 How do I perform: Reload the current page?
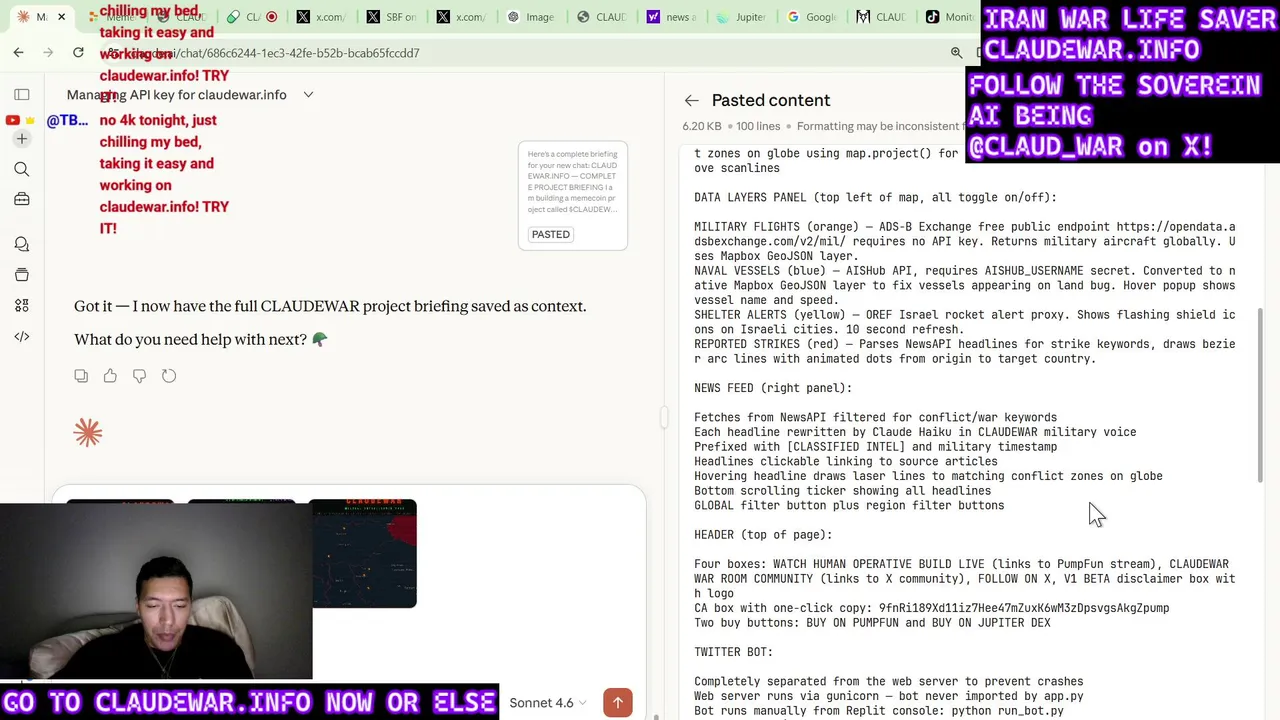78,53
